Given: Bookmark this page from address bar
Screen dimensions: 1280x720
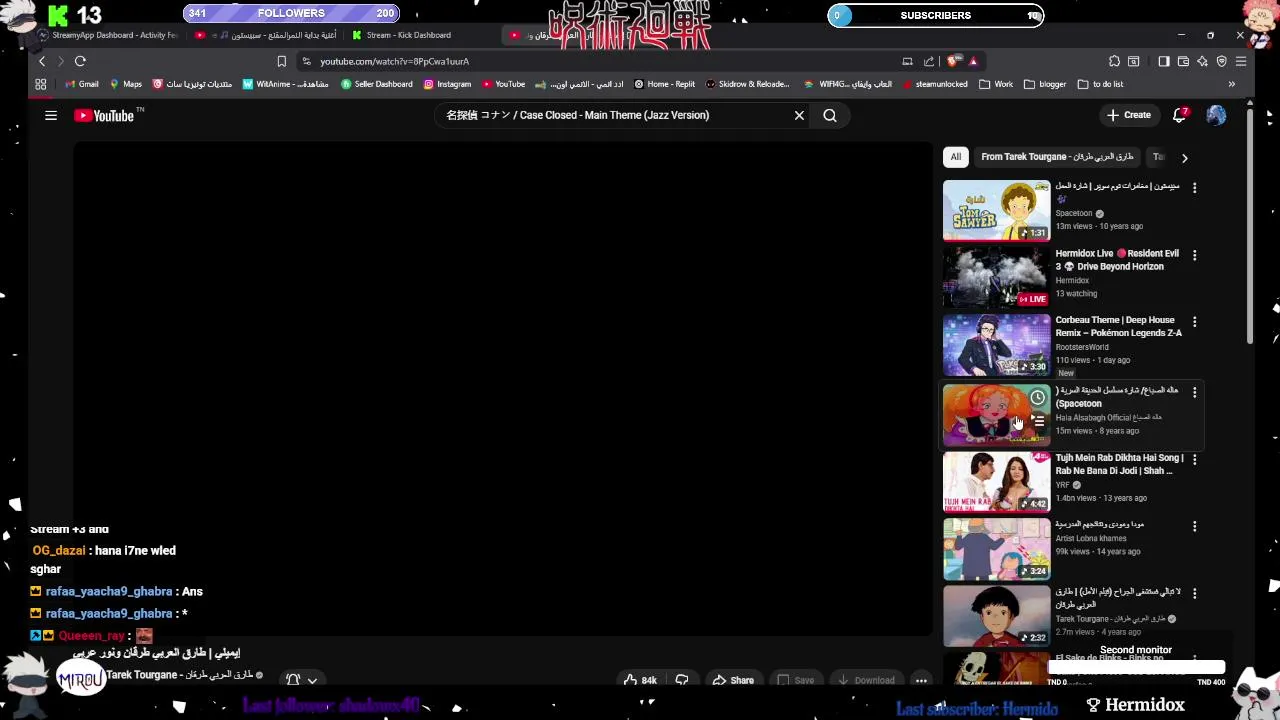Looking at the screenshot, I should point(282,61).
